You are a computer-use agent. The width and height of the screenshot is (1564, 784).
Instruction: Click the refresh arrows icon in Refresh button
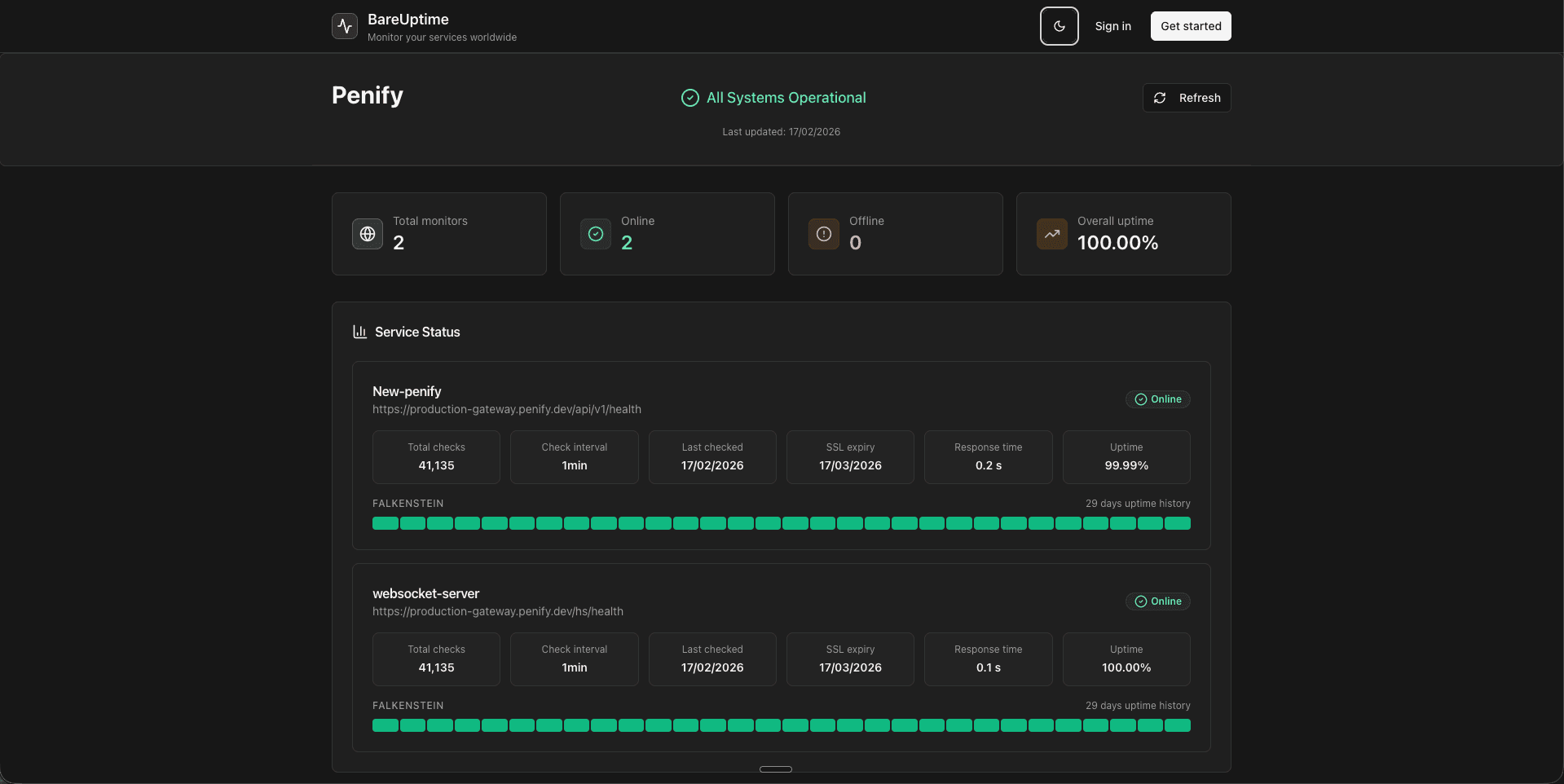[1160, 98]
